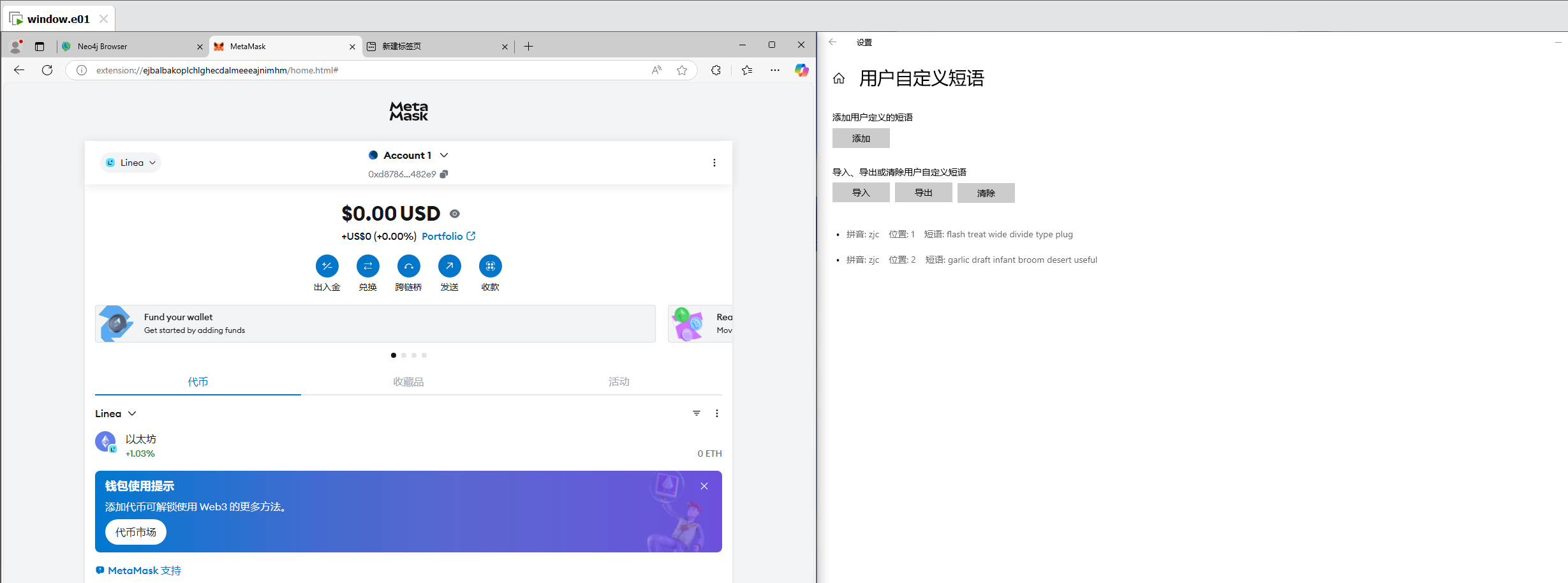Hide the balance with the eye icon

click(x=455, y=214)
